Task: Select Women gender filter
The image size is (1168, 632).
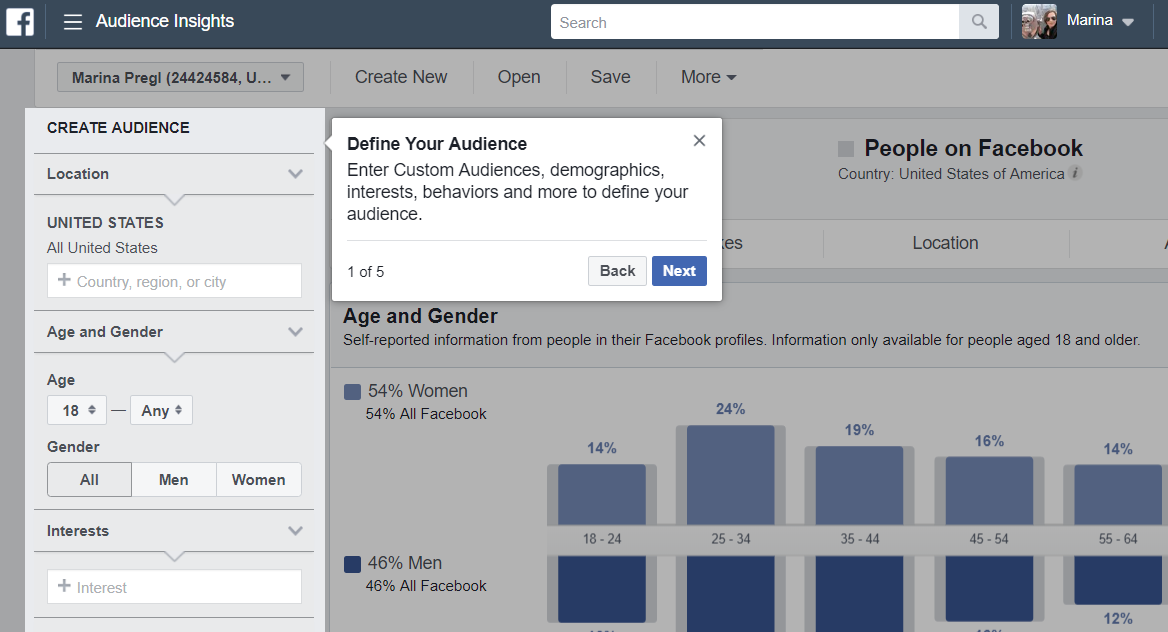Action: pos(258,480)
